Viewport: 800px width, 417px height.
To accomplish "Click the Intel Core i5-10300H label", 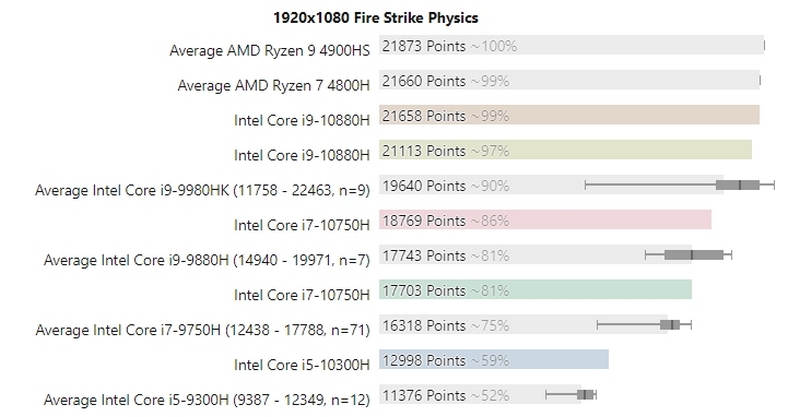I will tap(302, 363).
